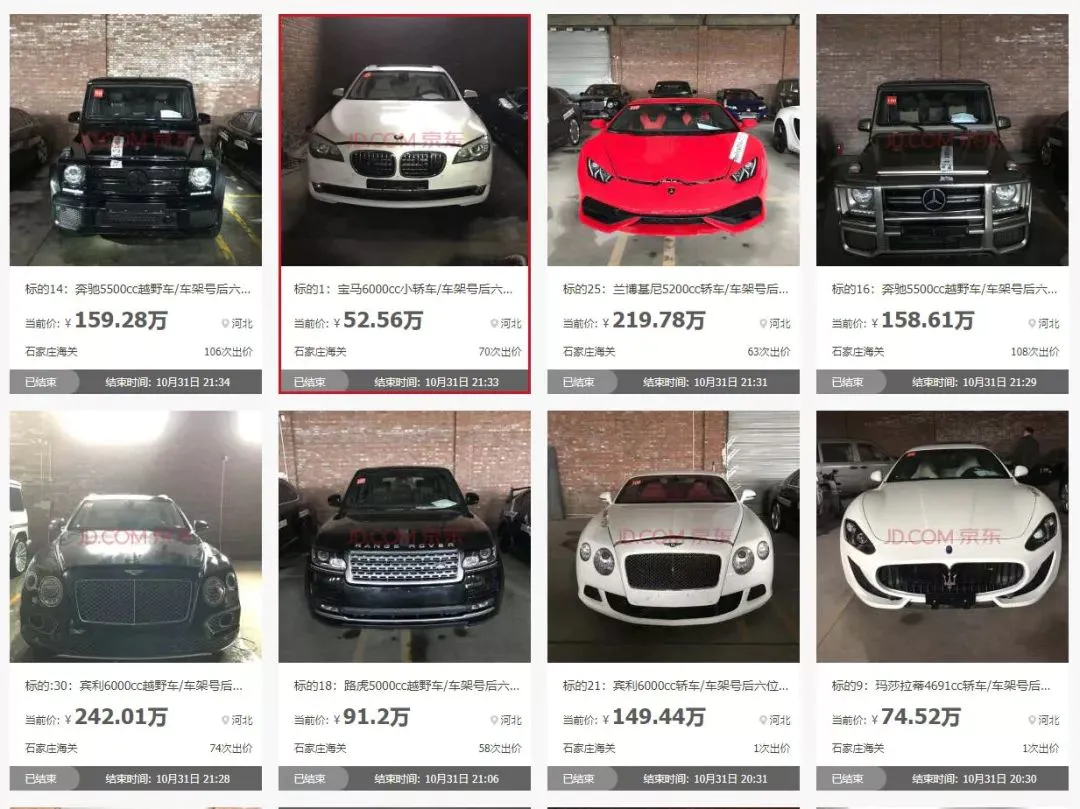The width and height of the screenshot is (1080, 809).
Task: Click the white Maserati 4691cc car image
Action: point(942,536)
